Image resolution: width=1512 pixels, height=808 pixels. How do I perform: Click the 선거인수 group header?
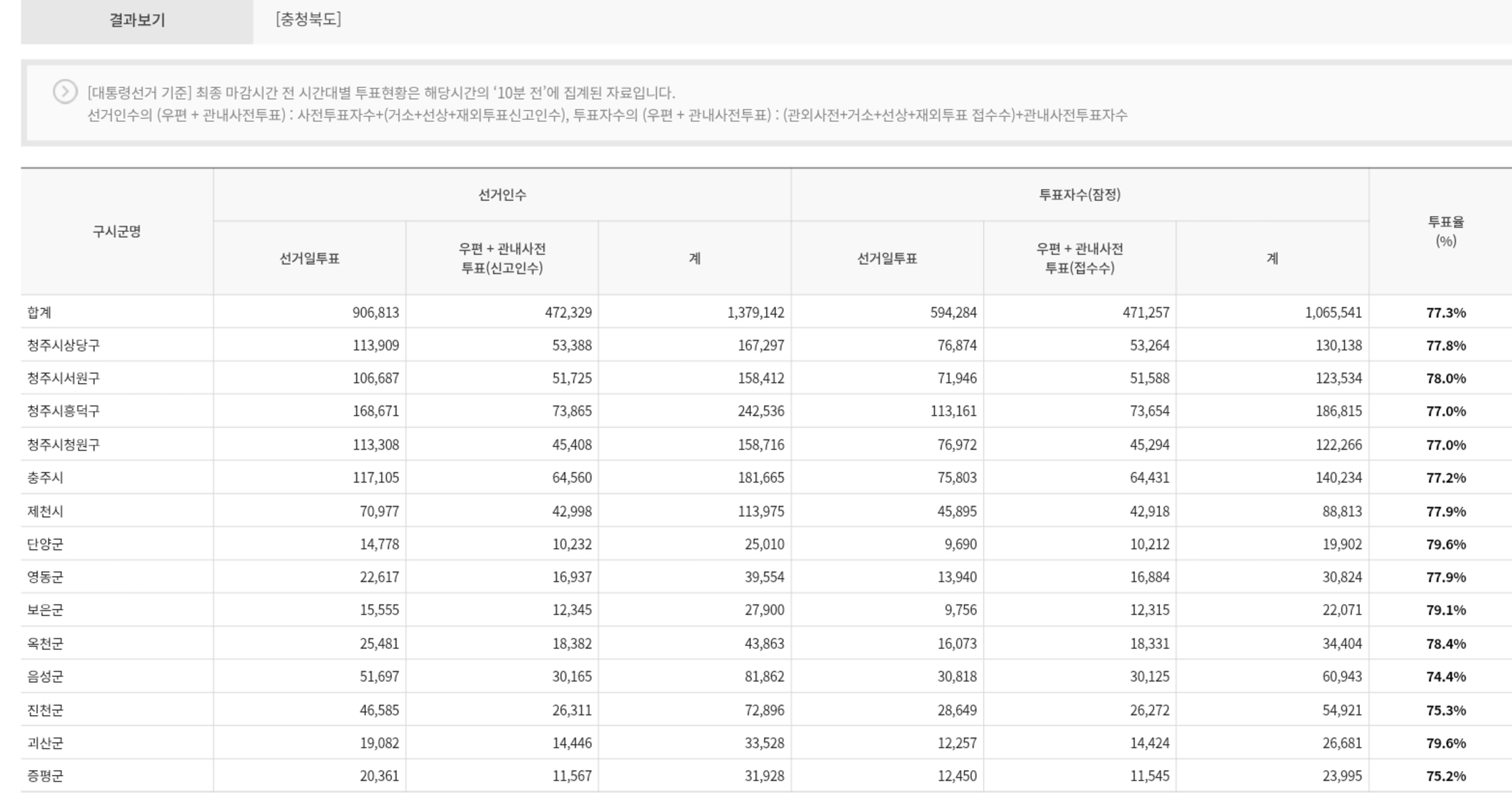point(502,195)
